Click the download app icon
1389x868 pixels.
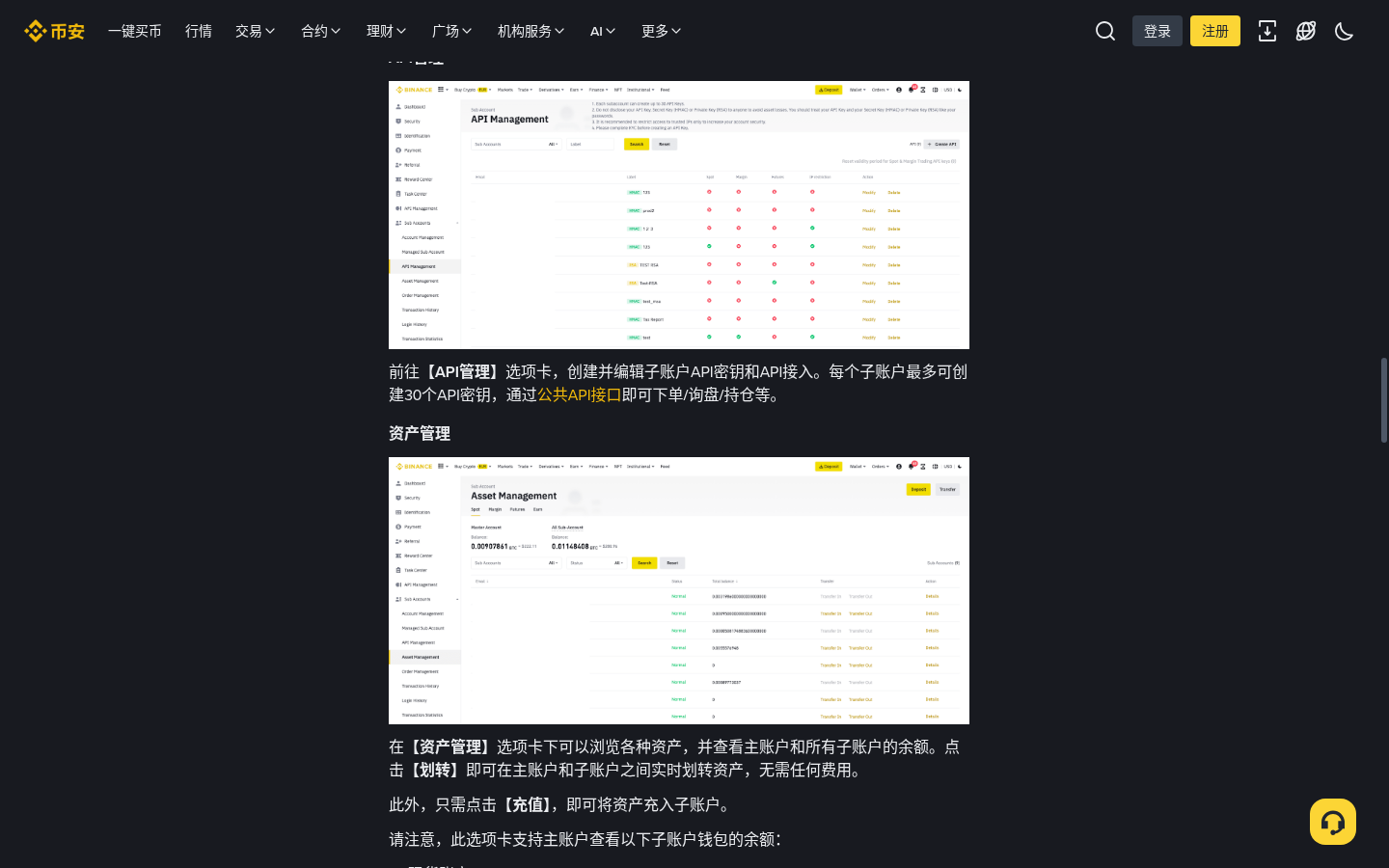(1267, 31)
